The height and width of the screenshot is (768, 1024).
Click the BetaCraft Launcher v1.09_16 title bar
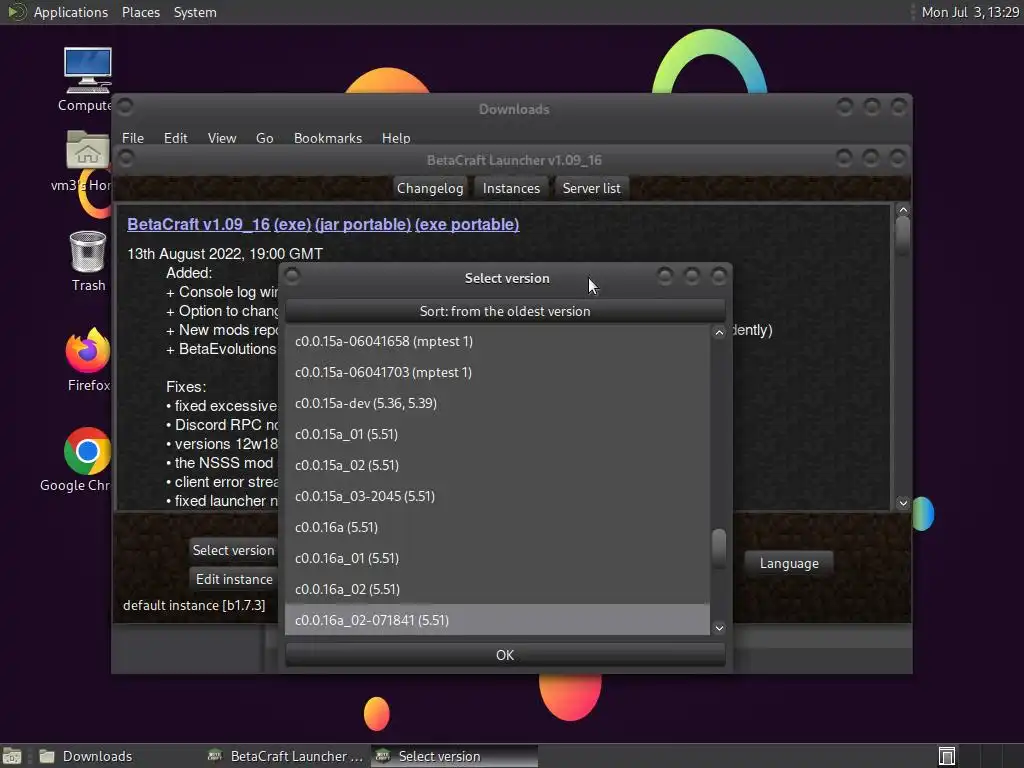click(514, 160)
